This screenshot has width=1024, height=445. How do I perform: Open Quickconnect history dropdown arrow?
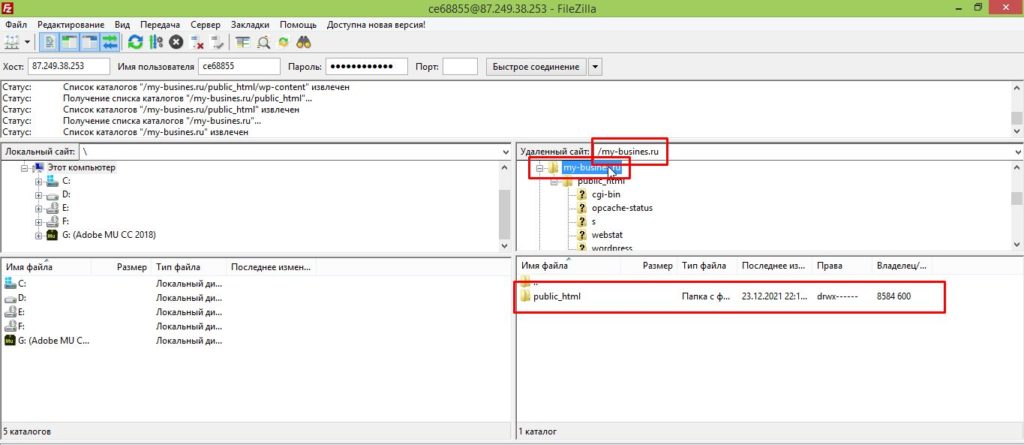pyautogui.click(x=595, y=67)
